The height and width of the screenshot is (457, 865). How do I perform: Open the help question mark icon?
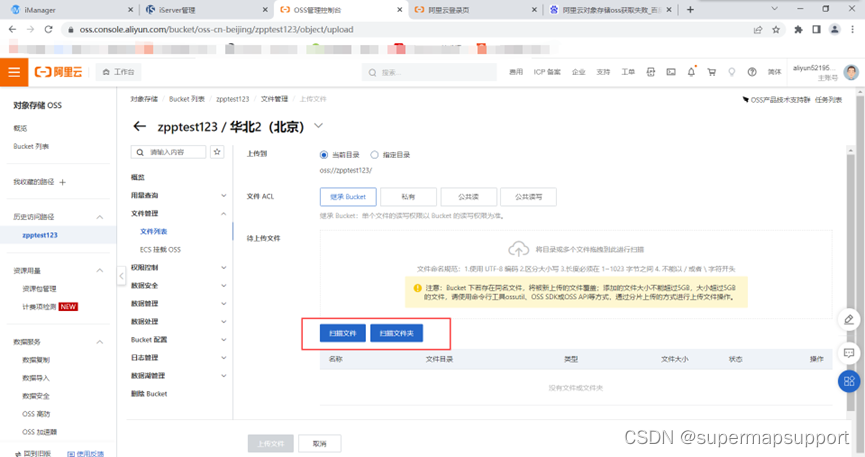pyautogui.click(x=752, y=72)
